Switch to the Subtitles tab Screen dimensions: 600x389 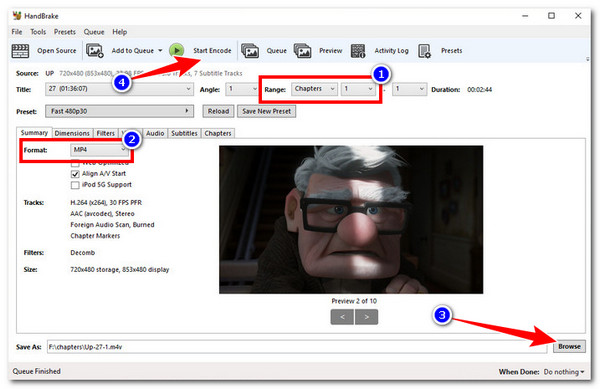tap(184, 133)
